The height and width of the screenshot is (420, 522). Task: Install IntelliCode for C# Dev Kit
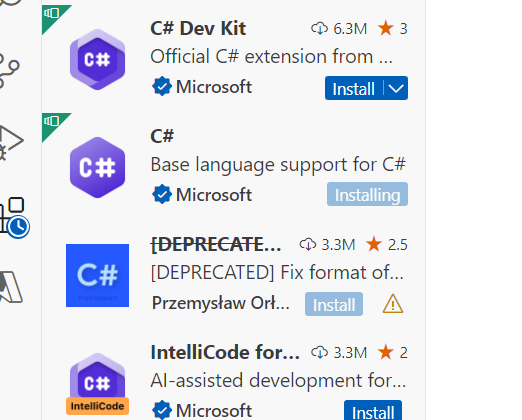coord(373,411)
